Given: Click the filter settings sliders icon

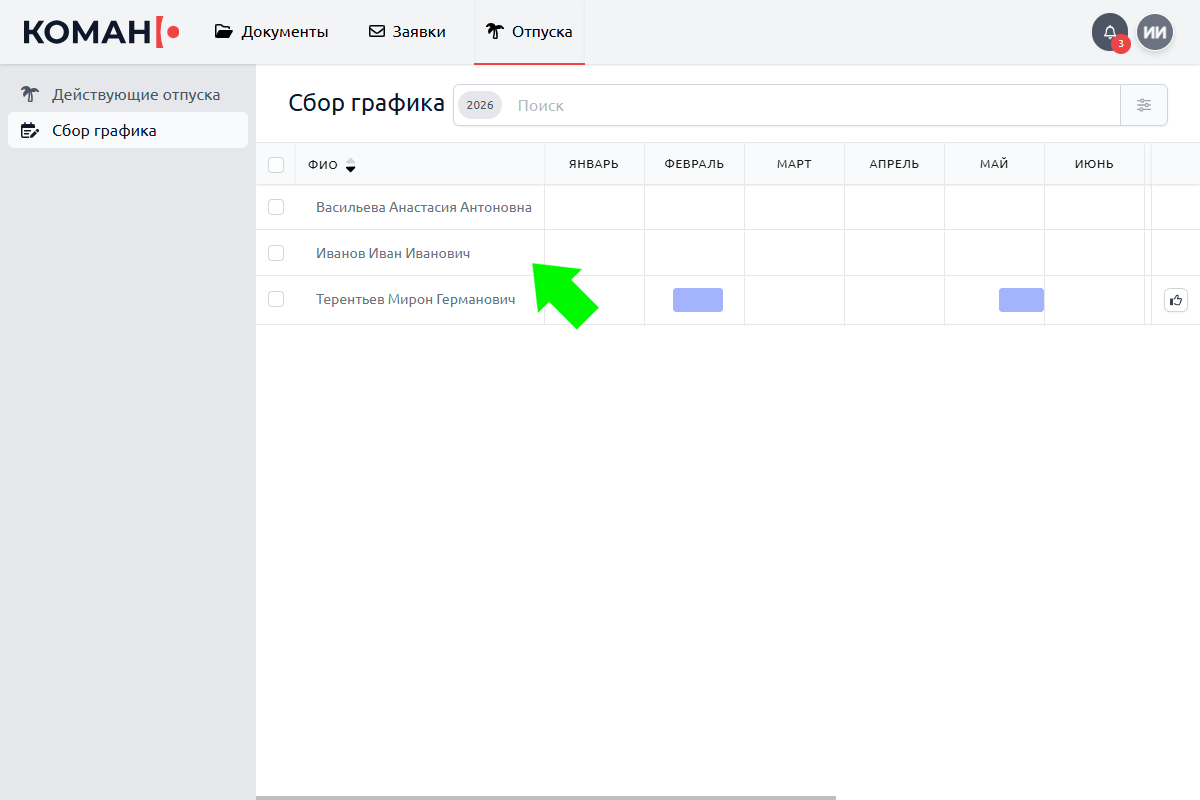Looking at the screenshot, I should (1144, 105).
